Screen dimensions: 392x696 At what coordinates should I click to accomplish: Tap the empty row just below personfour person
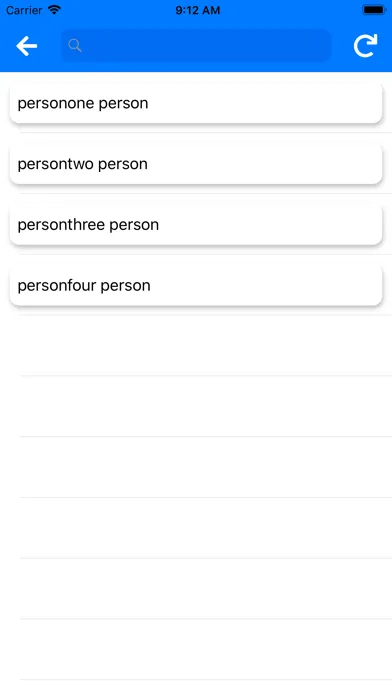pyautogui.click(x=206, y=345)
